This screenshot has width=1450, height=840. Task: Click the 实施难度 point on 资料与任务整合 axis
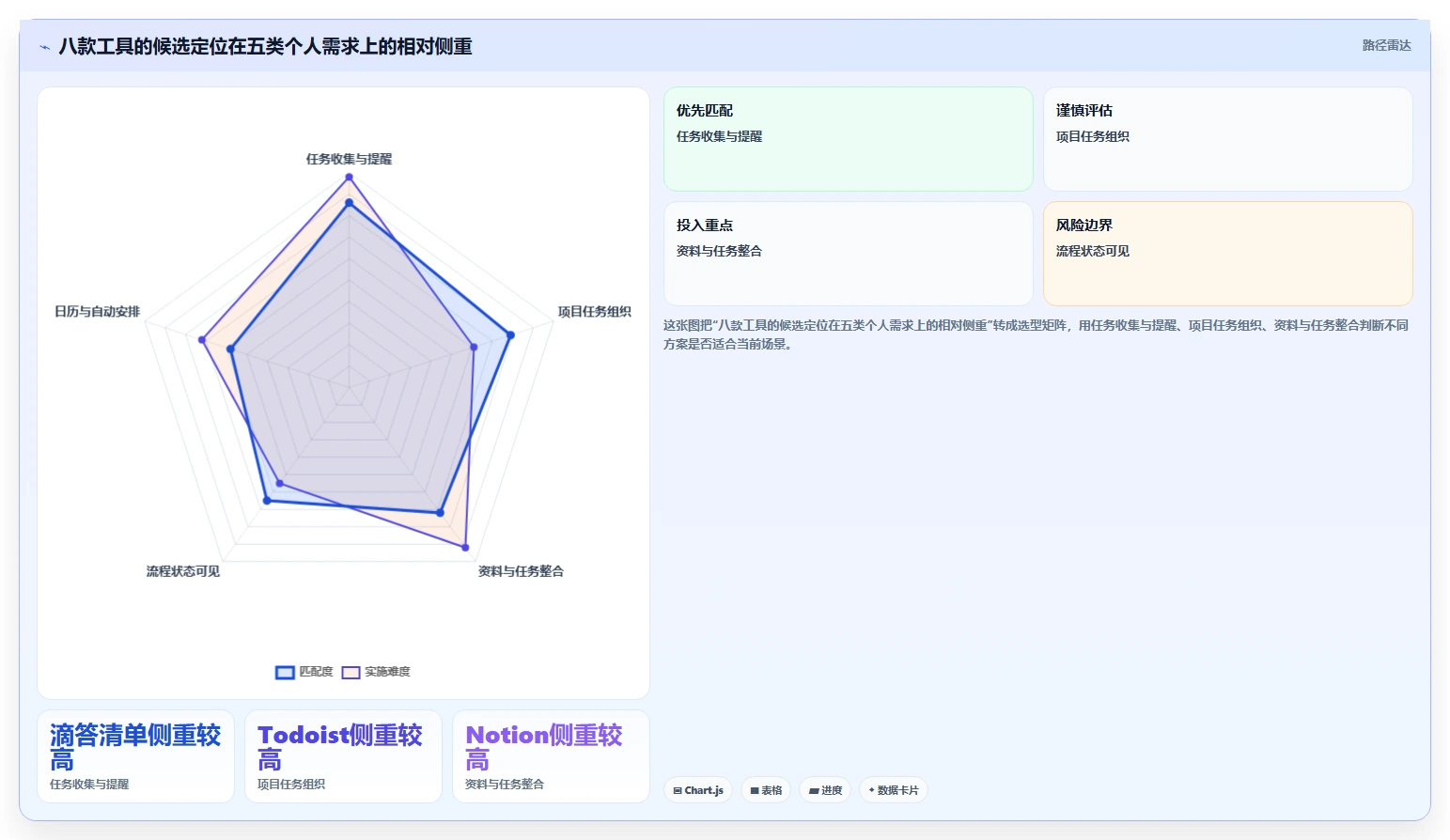465,546
